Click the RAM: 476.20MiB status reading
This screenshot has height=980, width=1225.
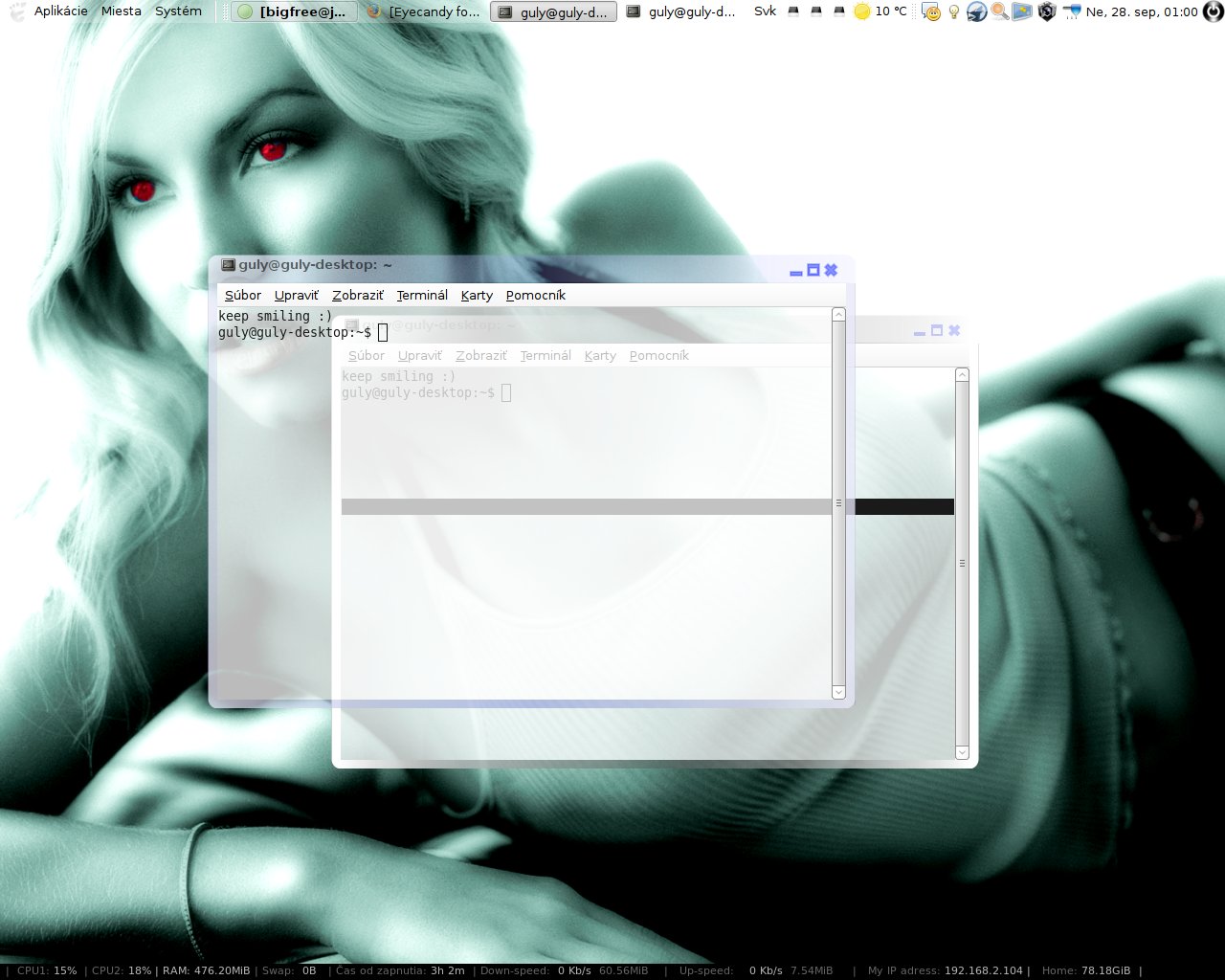pos(206,970)
